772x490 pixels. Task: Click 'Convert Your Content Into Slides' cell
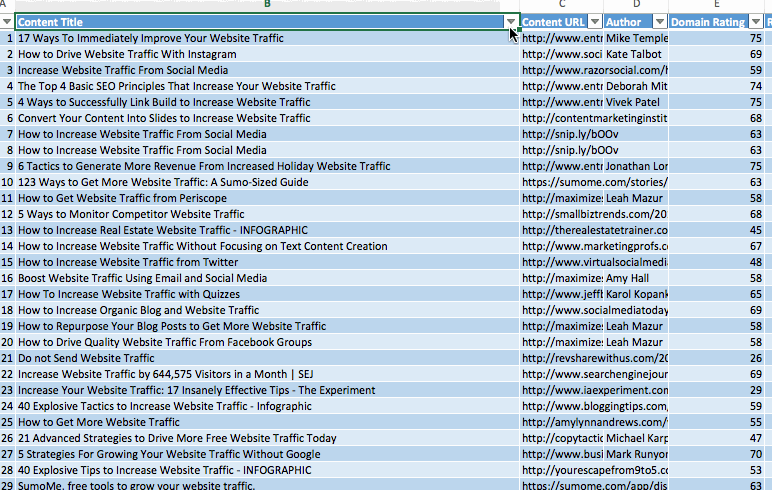267,118
